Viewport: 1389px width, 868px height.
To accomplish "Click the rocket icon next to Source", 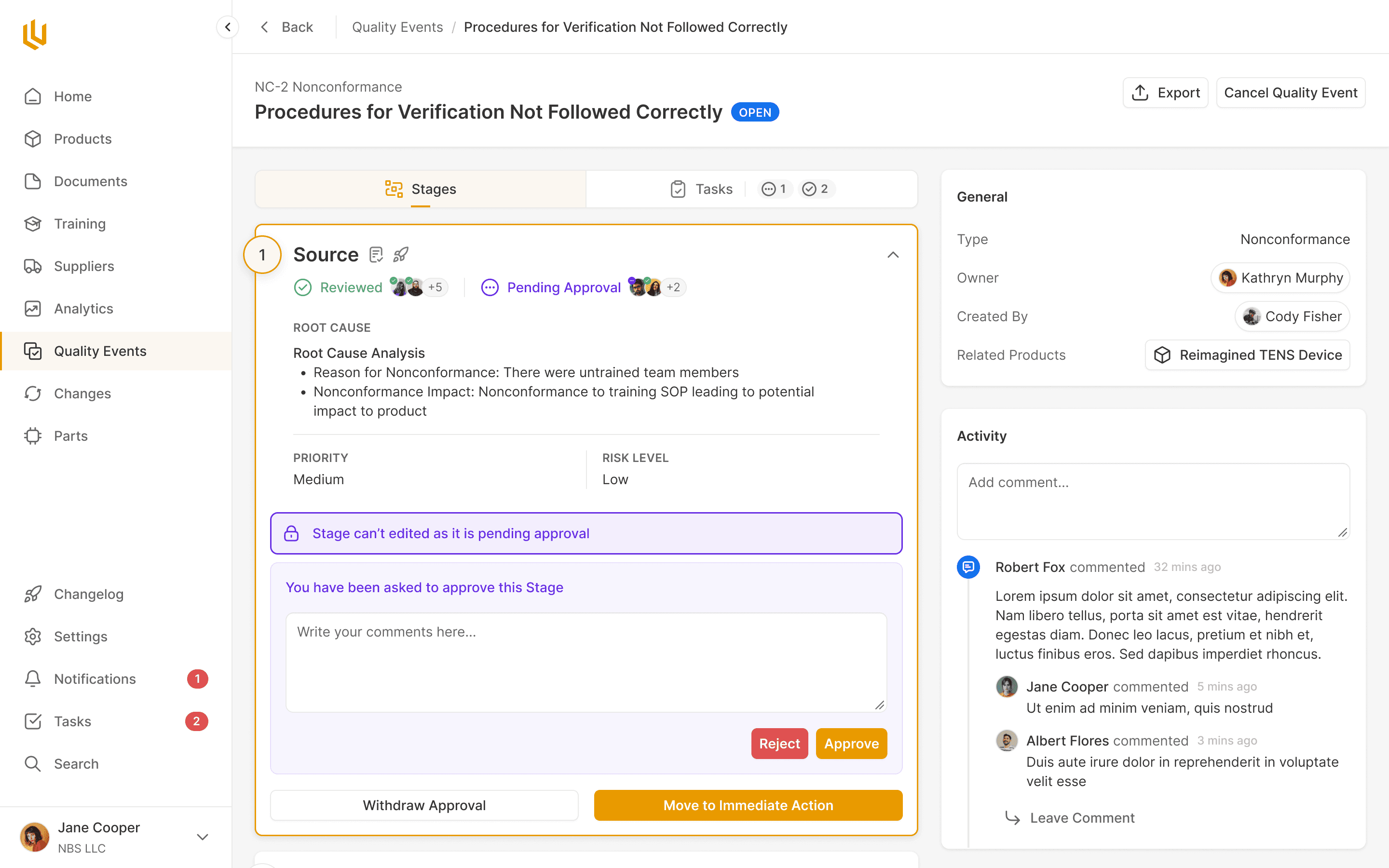I will click(x=401, y=254).
